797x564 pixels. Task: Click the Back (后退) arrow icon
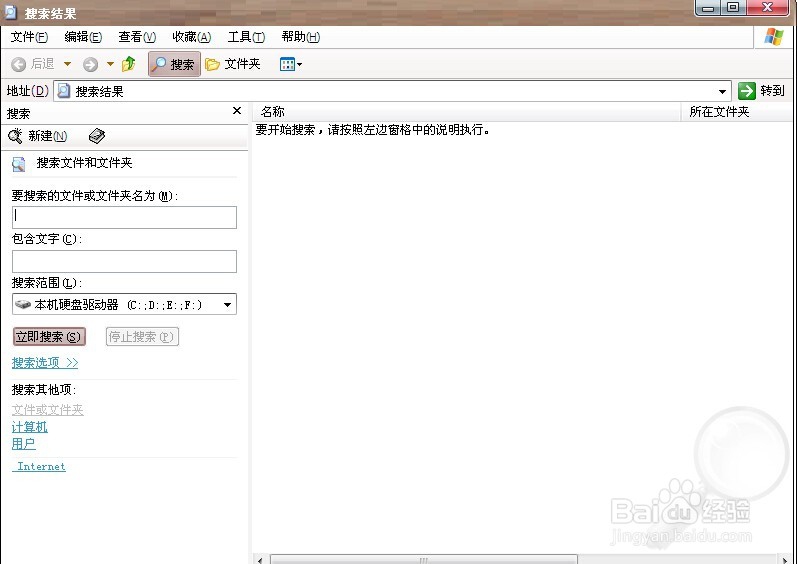point(18,65)
